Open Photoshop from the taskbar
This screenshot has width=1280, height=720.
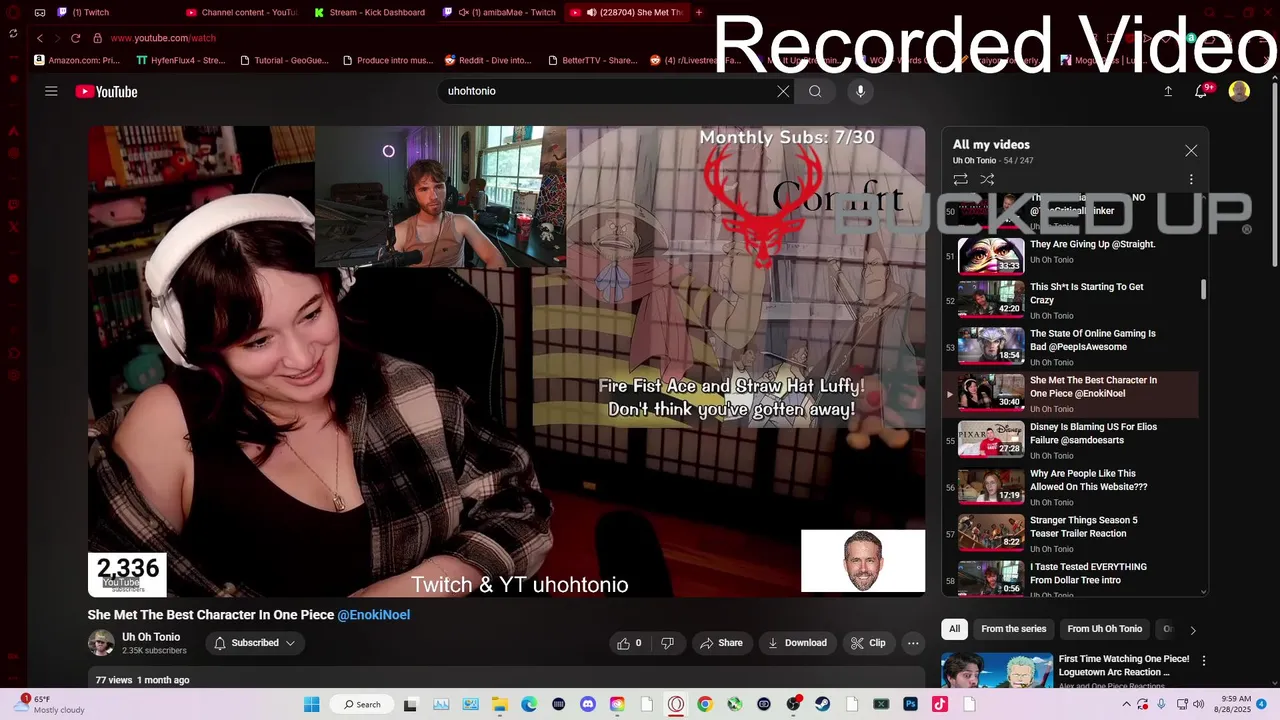910,704
